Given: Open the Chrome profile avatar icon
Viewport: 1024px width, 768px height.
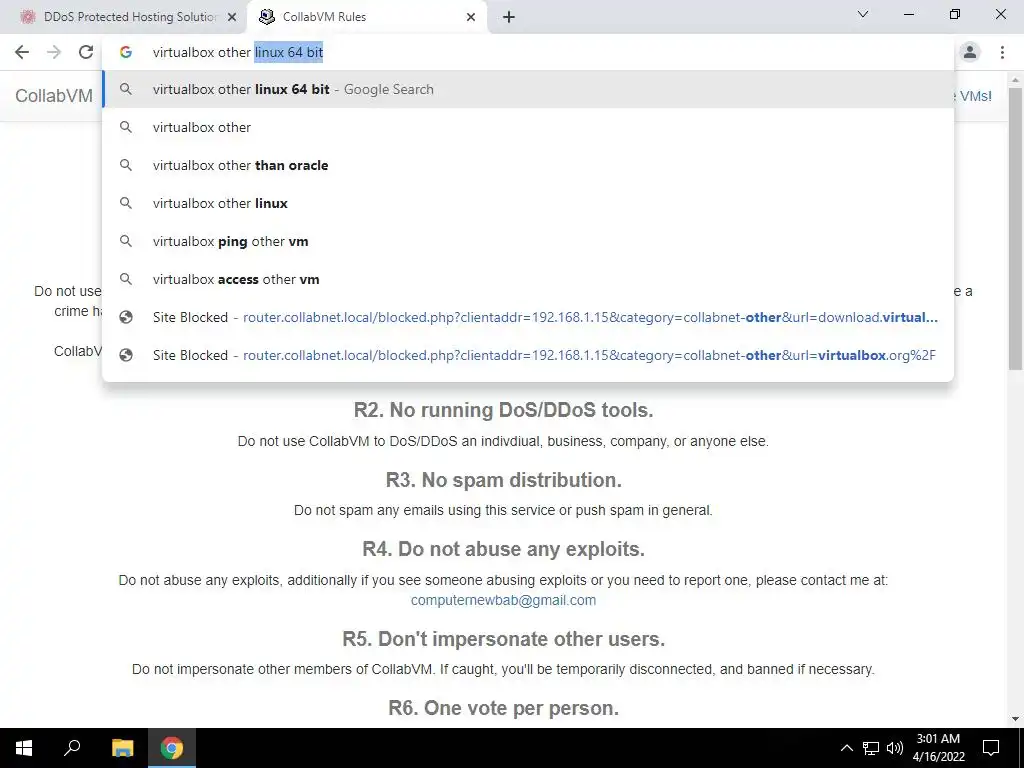Looking at the screenshot, I should click(970, 52).
